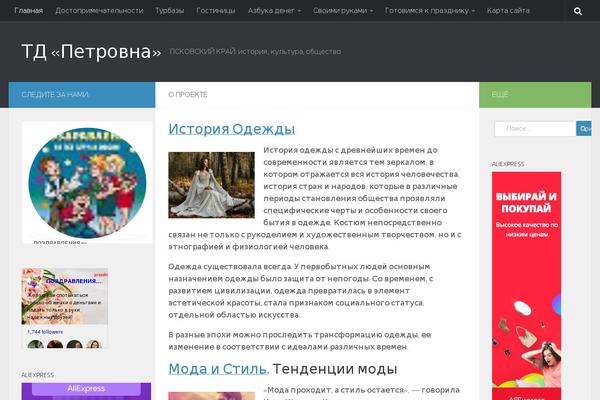Viewport: 600px width, 400px height.
Task: Click the paragraph starting Одежда существовала всегда
Action: pyautogui.click(x=300, y=291)
